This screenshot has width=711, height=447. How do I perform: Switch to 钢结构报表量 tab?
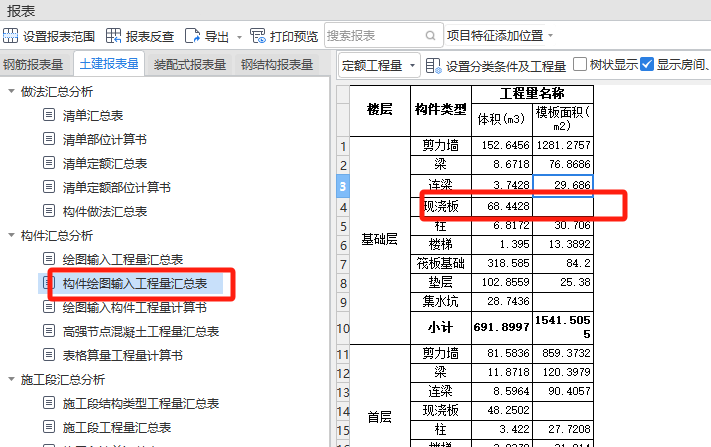[x=277, y=65]
